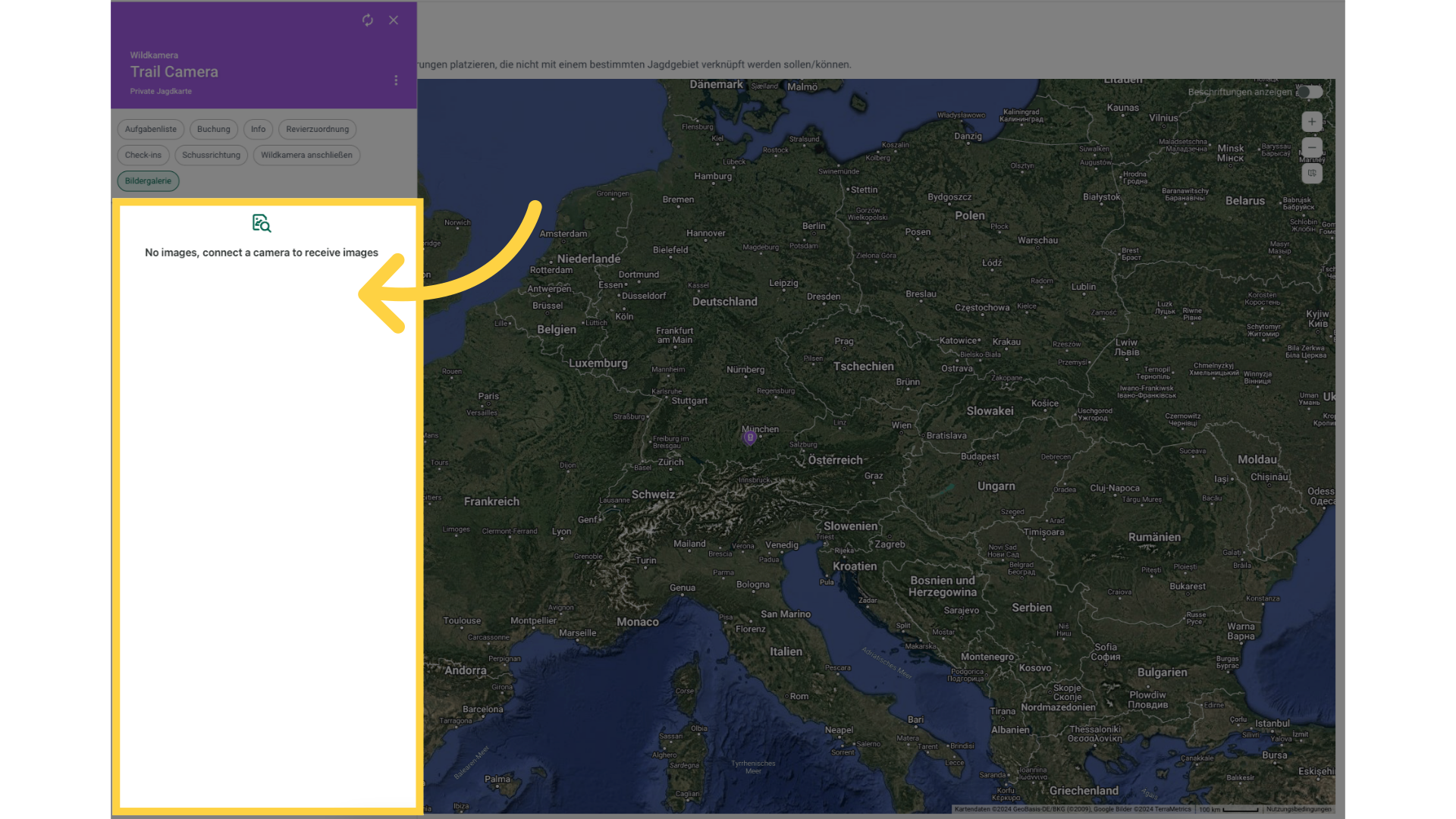Click the Budapest city label
Image resolution: width=1456 pixels, height=819 pixels.
[981, 457]
